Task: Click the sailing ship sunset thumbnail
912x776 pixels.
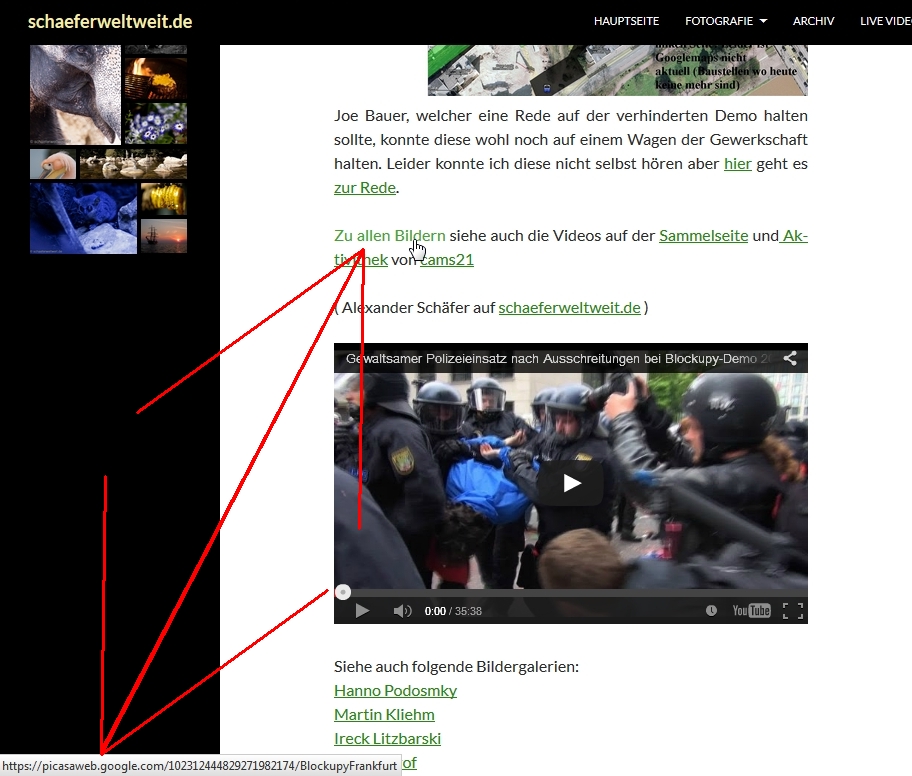Action: pos(163,236)
